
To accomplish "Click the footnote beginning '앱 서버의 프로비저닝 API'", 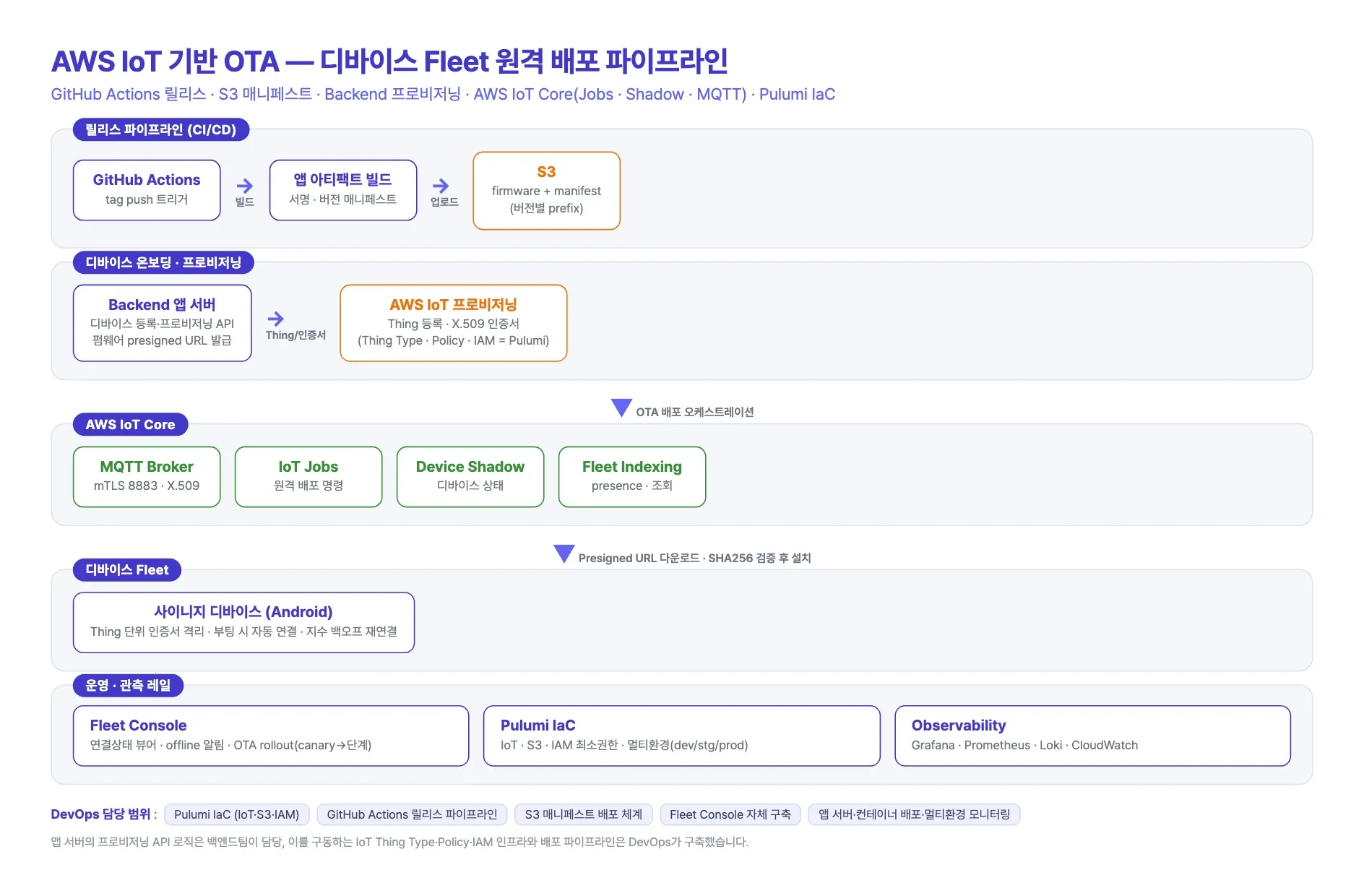I will (x=400, y=842).
